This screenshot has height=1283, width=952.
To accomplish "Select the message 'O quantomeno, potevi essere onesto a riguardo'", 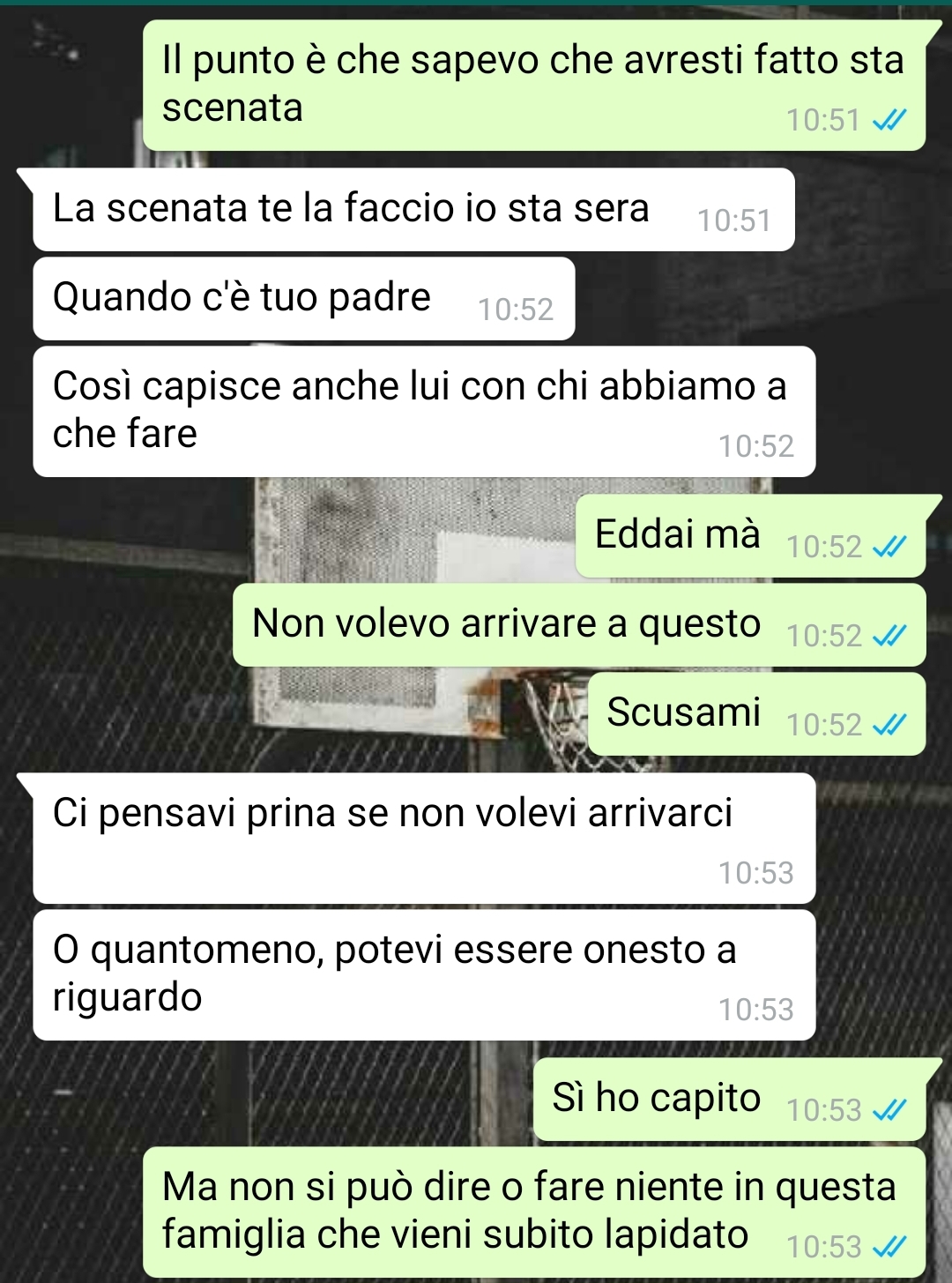I will coord(424,975).
